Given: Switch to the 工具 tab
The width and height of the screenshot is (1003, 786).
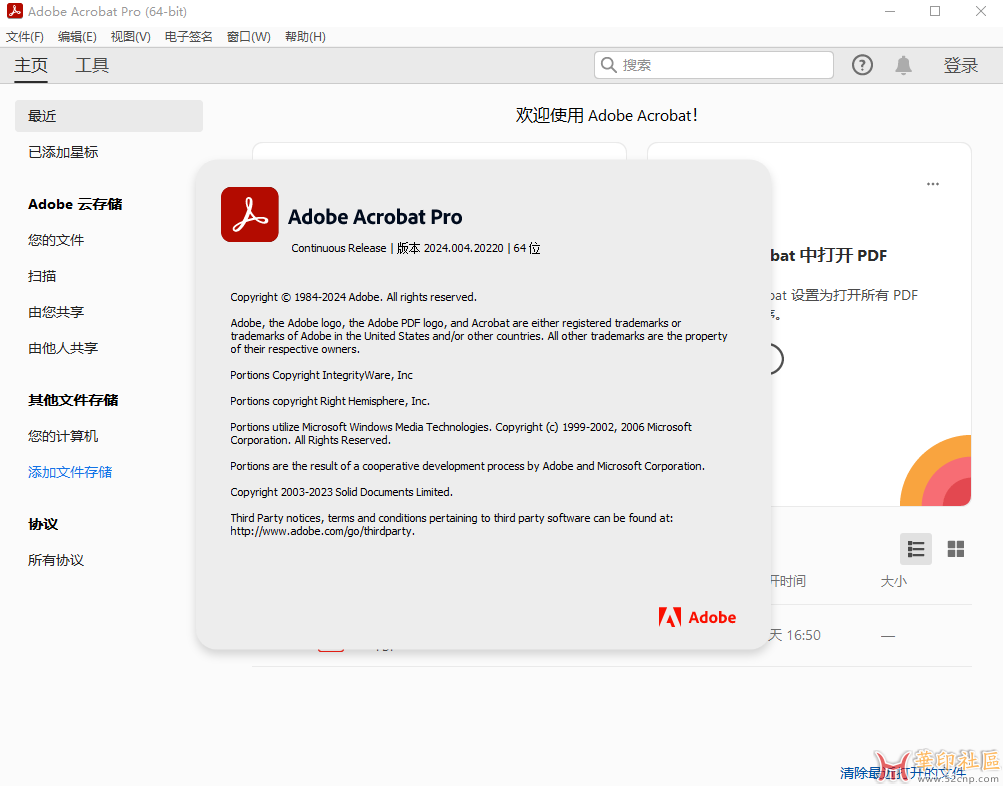Looking at the screenshot, I should [x=92, y=65].
